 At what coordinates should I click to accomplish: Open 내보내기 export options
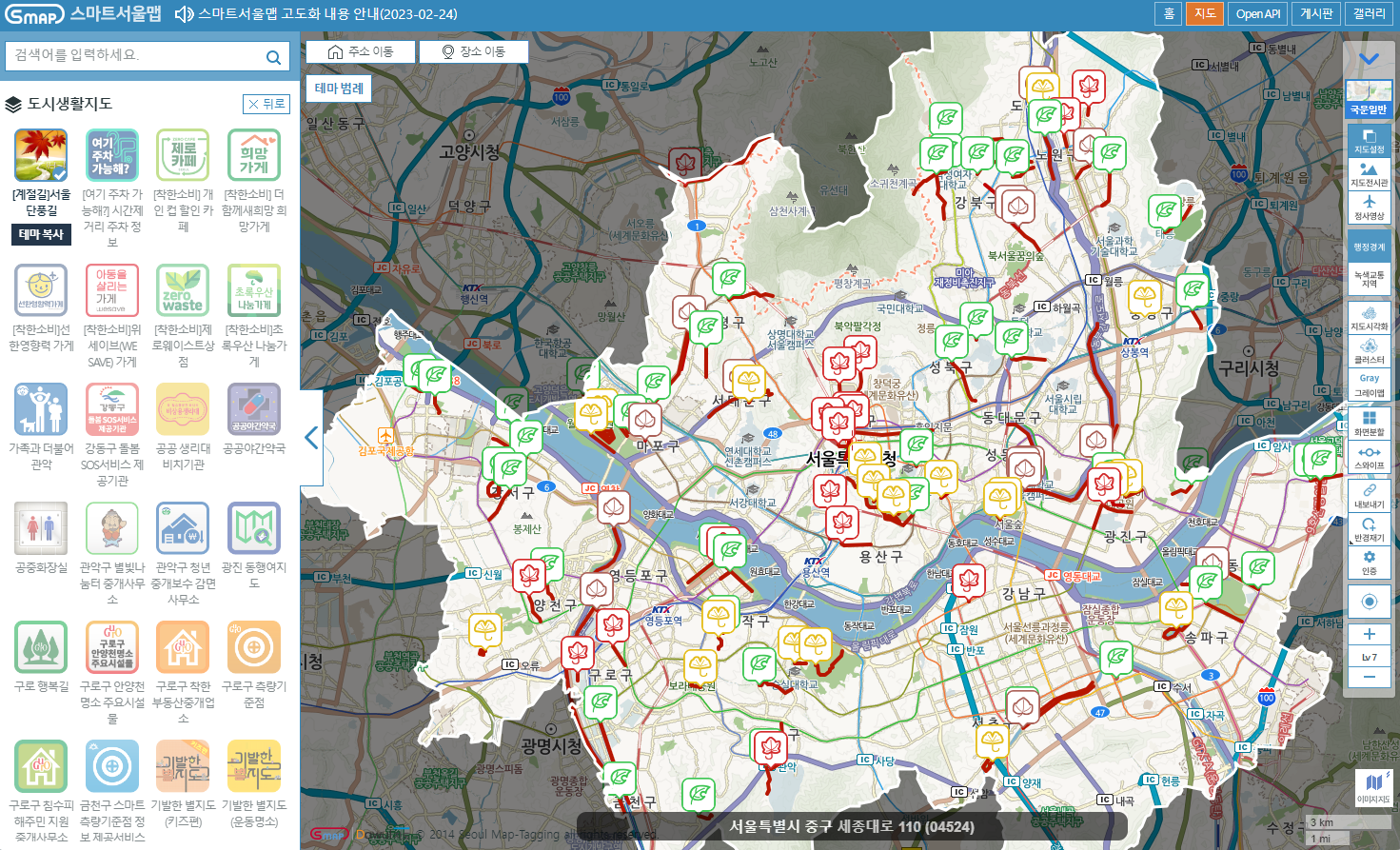click(x=1370, y=496)
